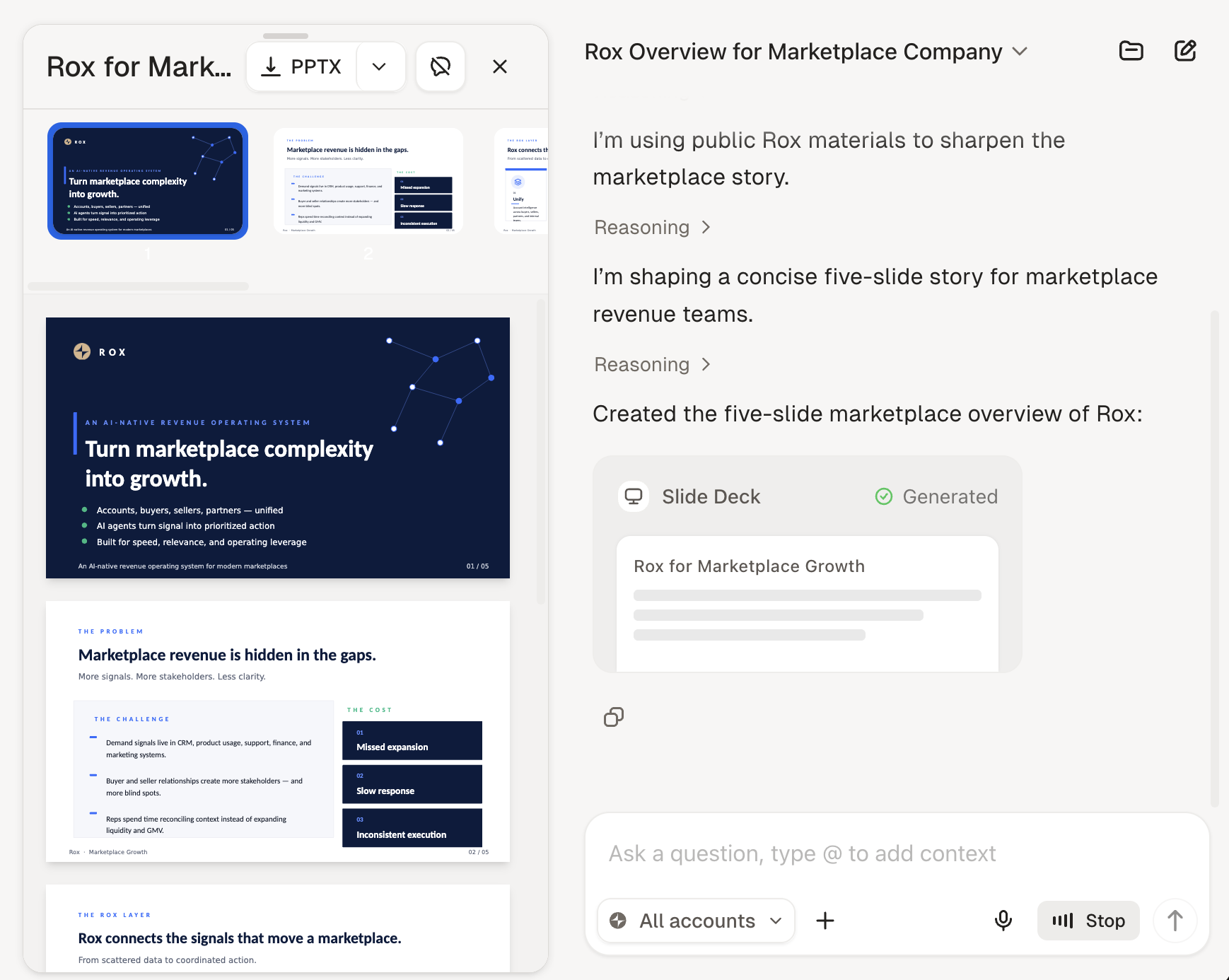
Task: Click the green Generated check icon
Action: point(884,496)
